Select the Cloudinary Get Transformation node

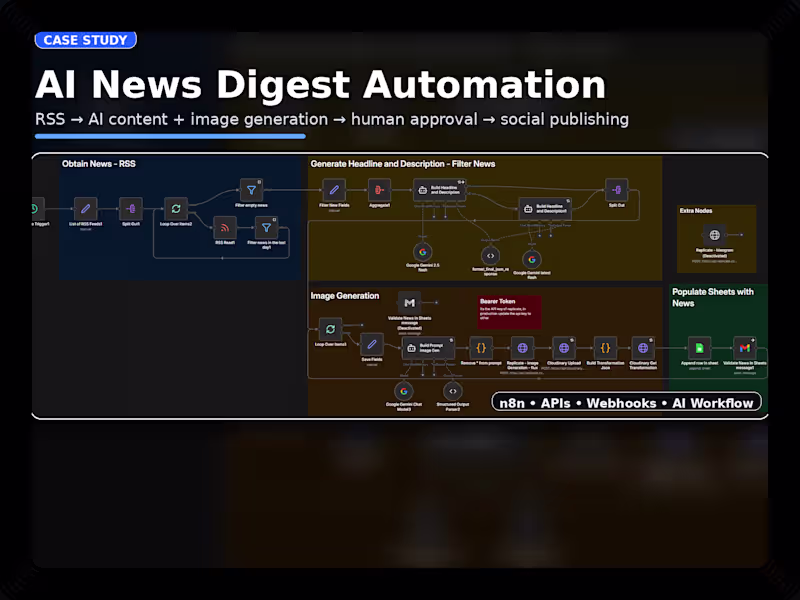tap(643, 348)
